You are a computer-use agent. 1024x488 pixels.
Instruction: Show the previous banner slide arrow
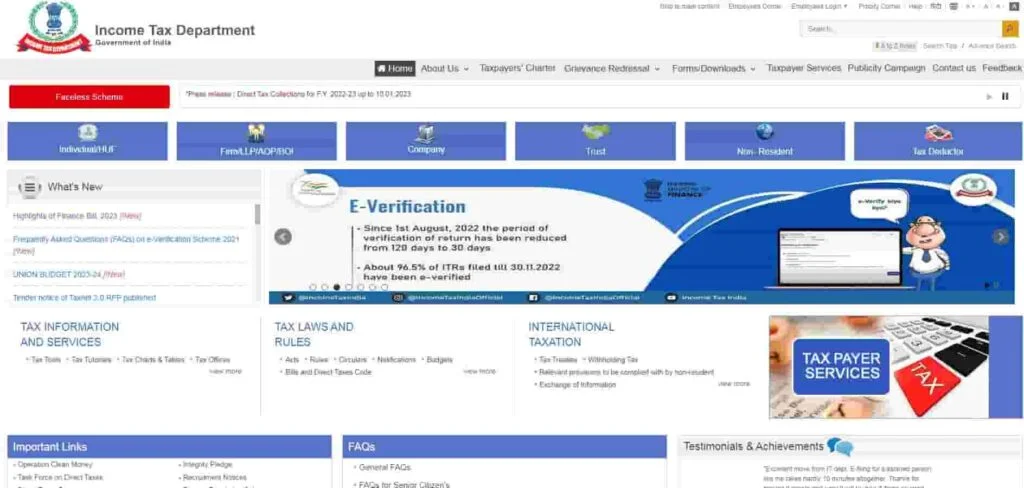pos(283,236)
